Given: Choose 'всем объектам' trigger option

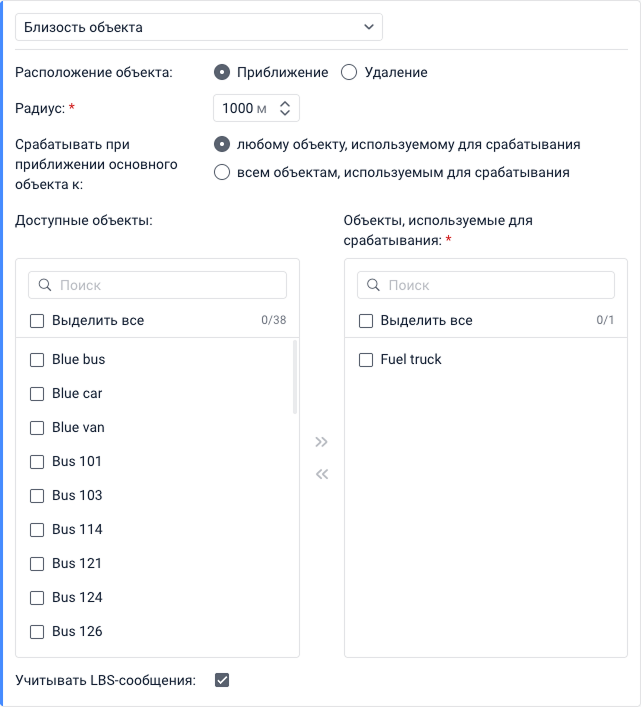Looking at the screenshot, I should [x=222, y=172].
